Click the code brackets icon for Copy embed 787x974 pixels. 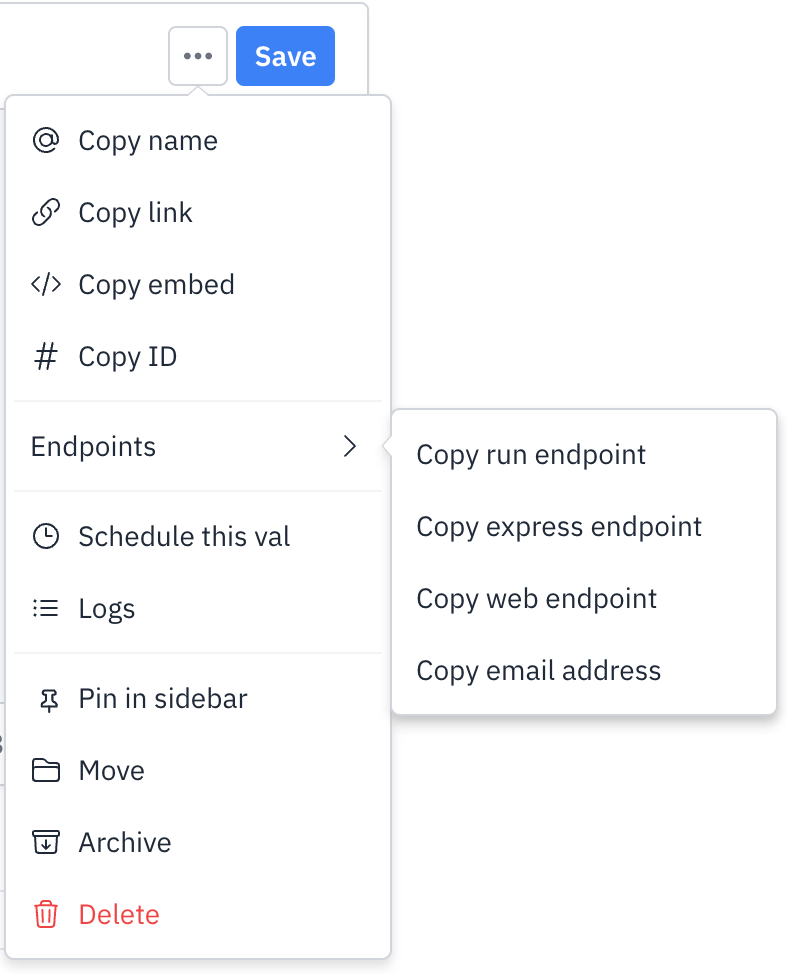pyautogui.click(x=46, y=284)
